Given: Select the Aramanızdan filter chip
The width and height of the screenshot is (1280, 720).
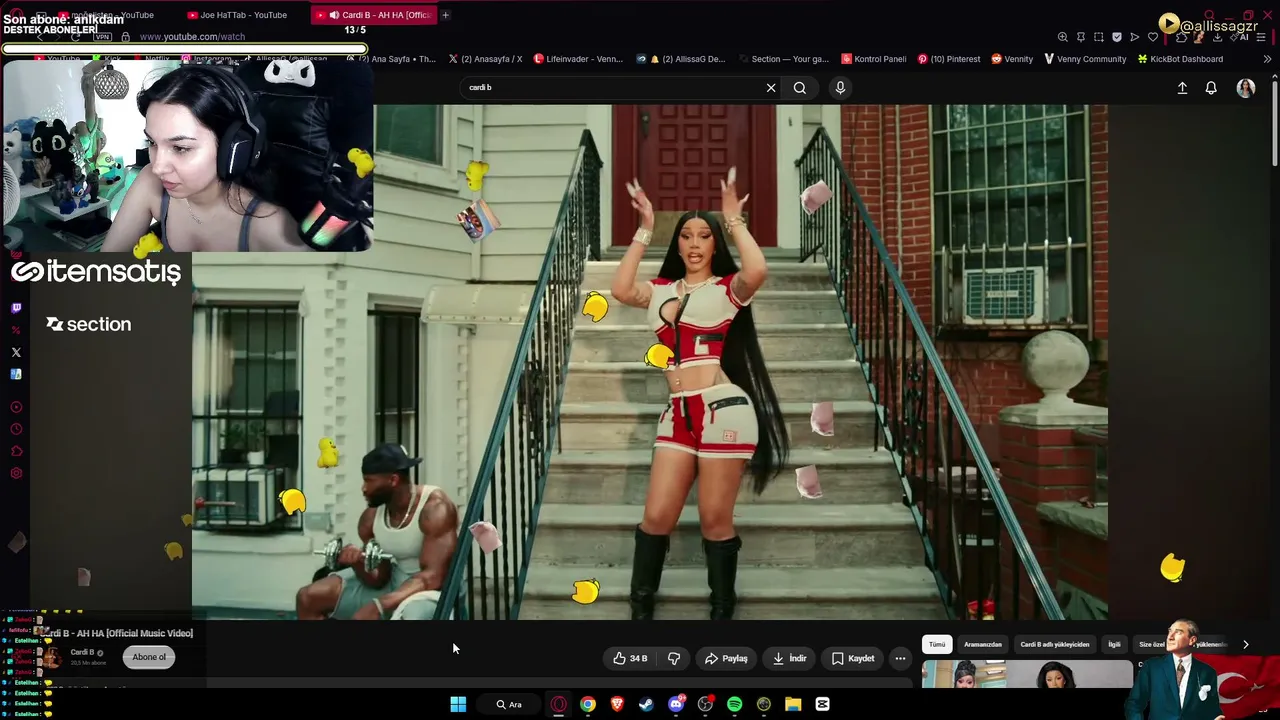Looking at the screenshot, I should [x=983, y=645].
